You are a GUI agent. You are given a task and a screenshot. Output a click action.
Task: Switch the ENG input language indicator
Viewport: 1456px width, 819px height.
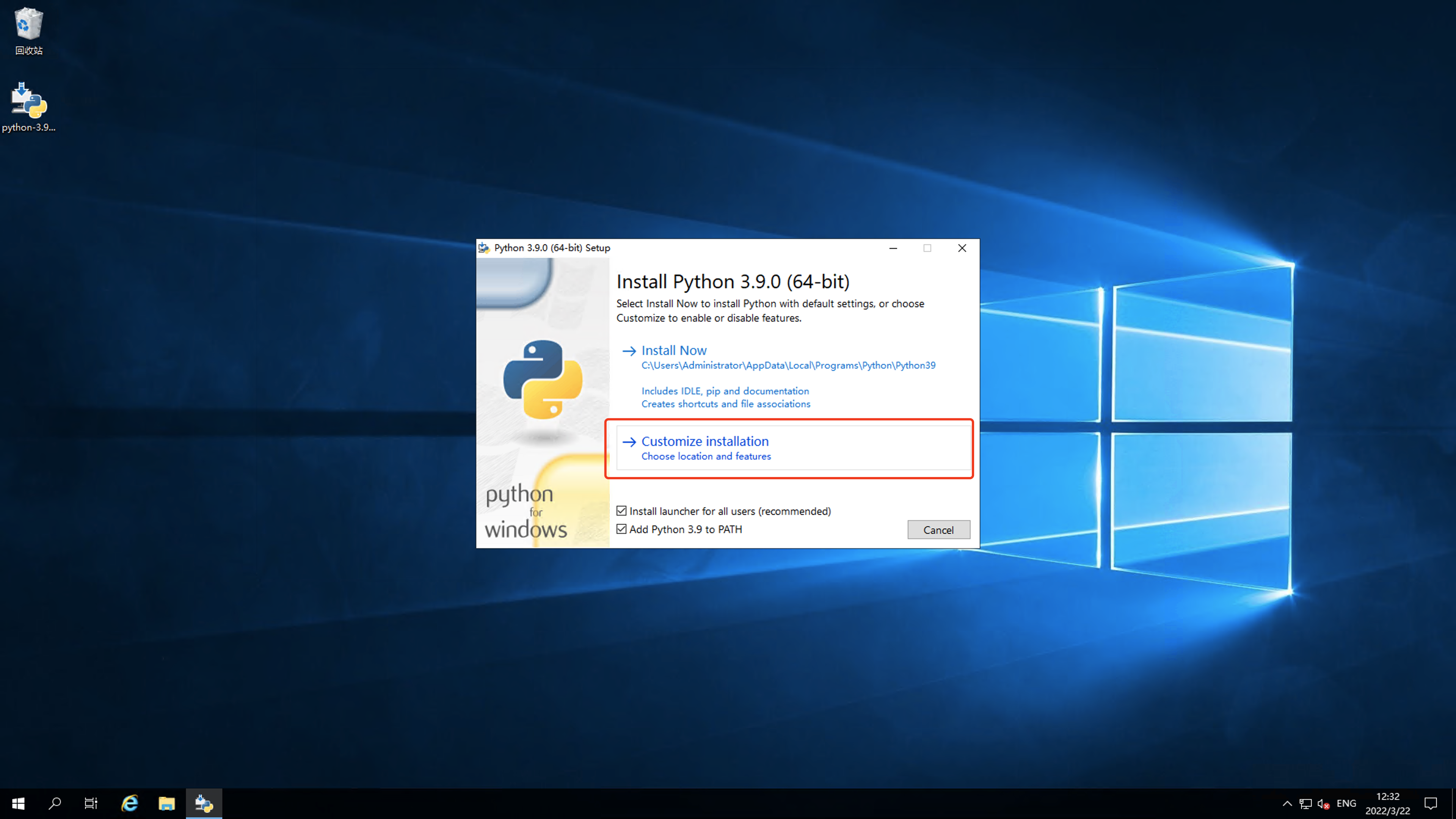1346,803
